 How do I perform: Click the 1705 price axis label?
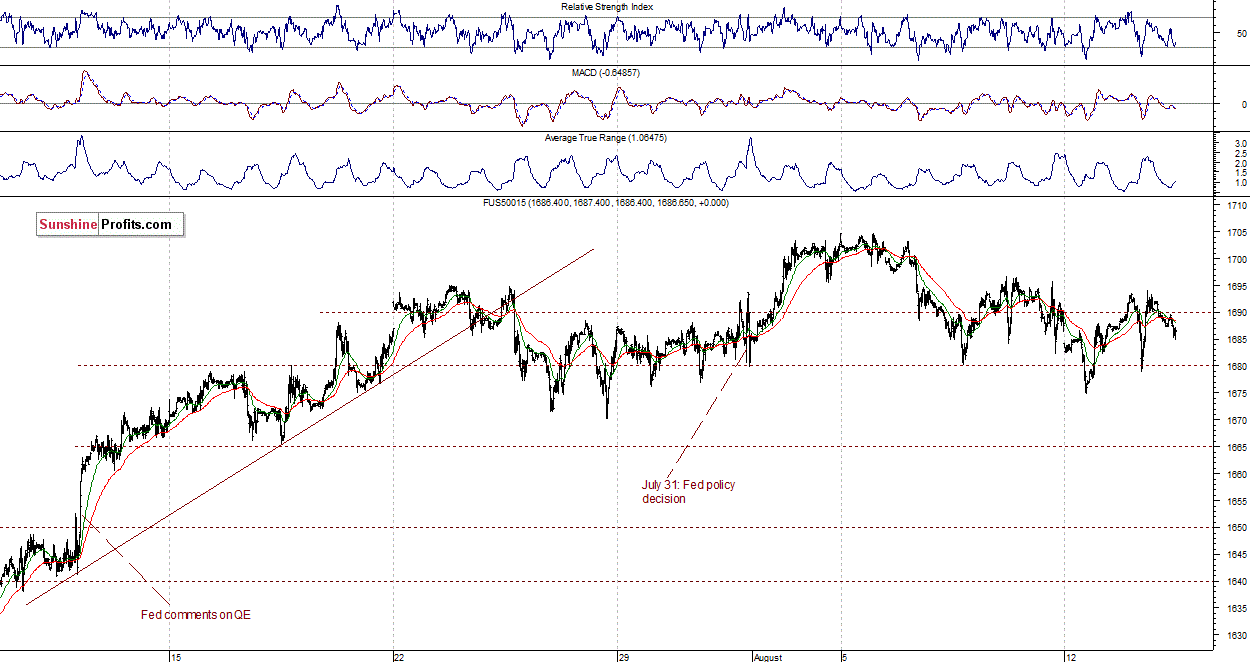click(1236, 232)
